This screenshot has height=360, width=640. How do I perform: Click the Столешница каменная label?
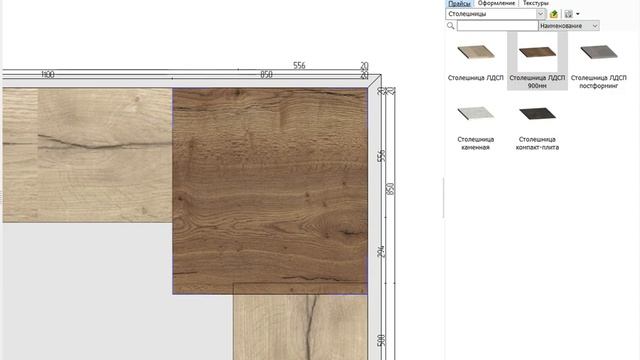476,143
